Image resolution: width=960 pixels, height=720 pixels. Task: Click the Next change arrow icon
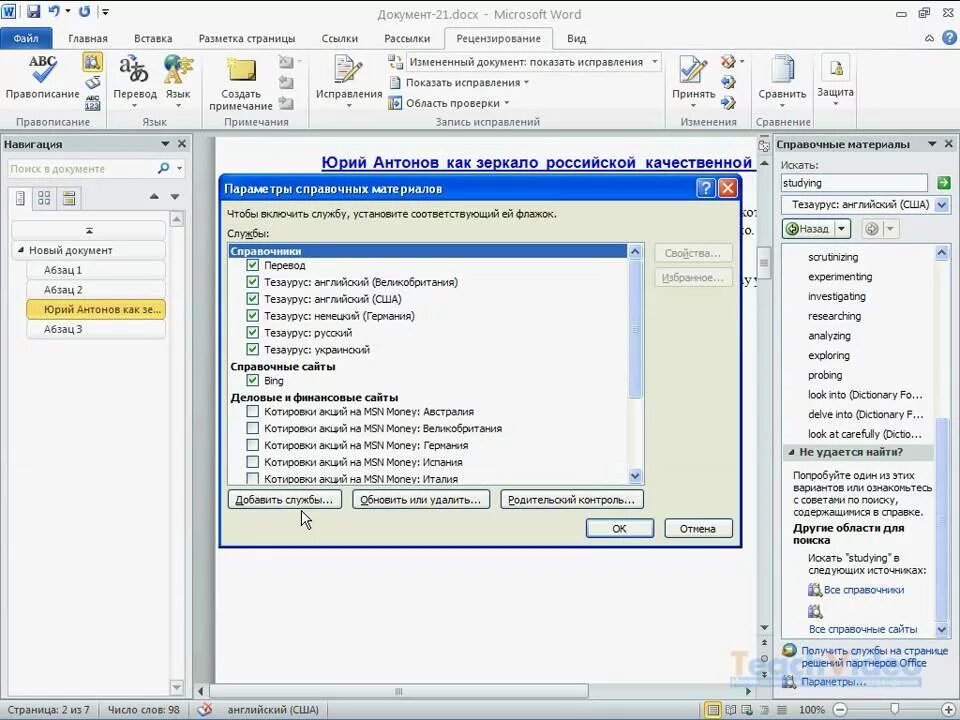click(x=728, y=102)
